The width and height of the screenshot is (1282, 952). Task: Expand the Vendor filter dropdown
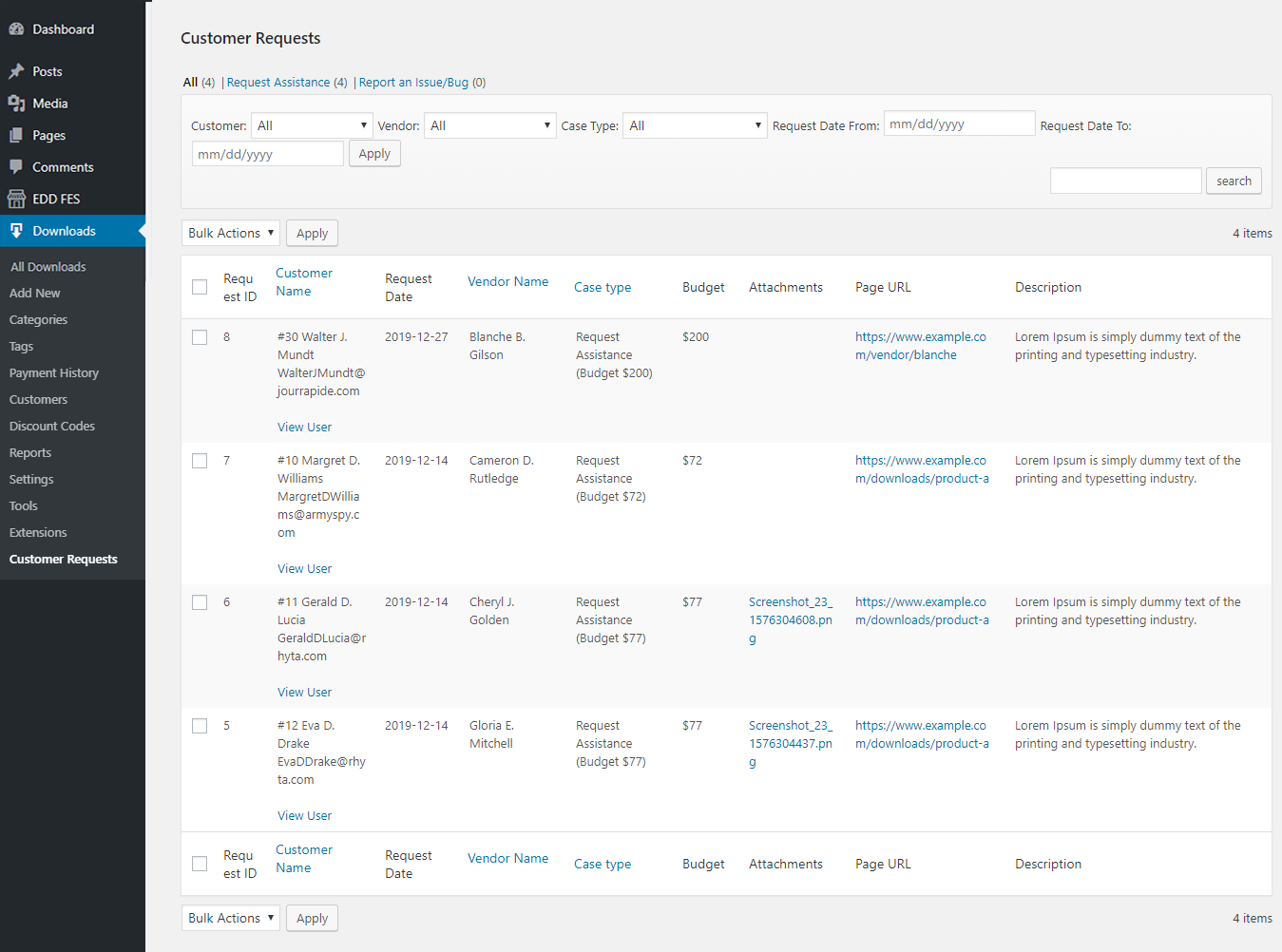pyautogui.click(x=490, y=125)
